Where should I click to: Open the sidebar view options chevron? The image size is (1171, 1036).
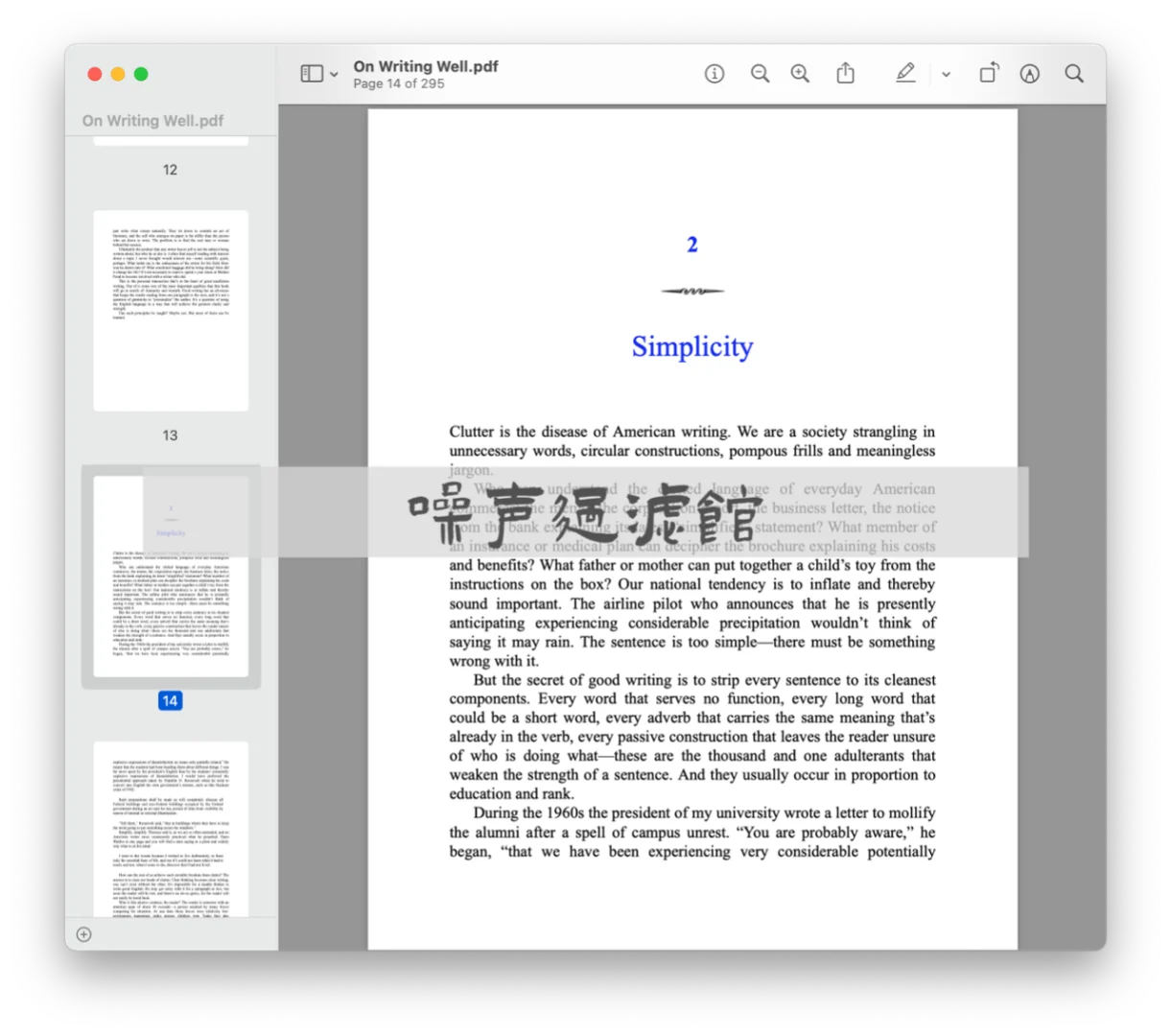click(334, 75)
